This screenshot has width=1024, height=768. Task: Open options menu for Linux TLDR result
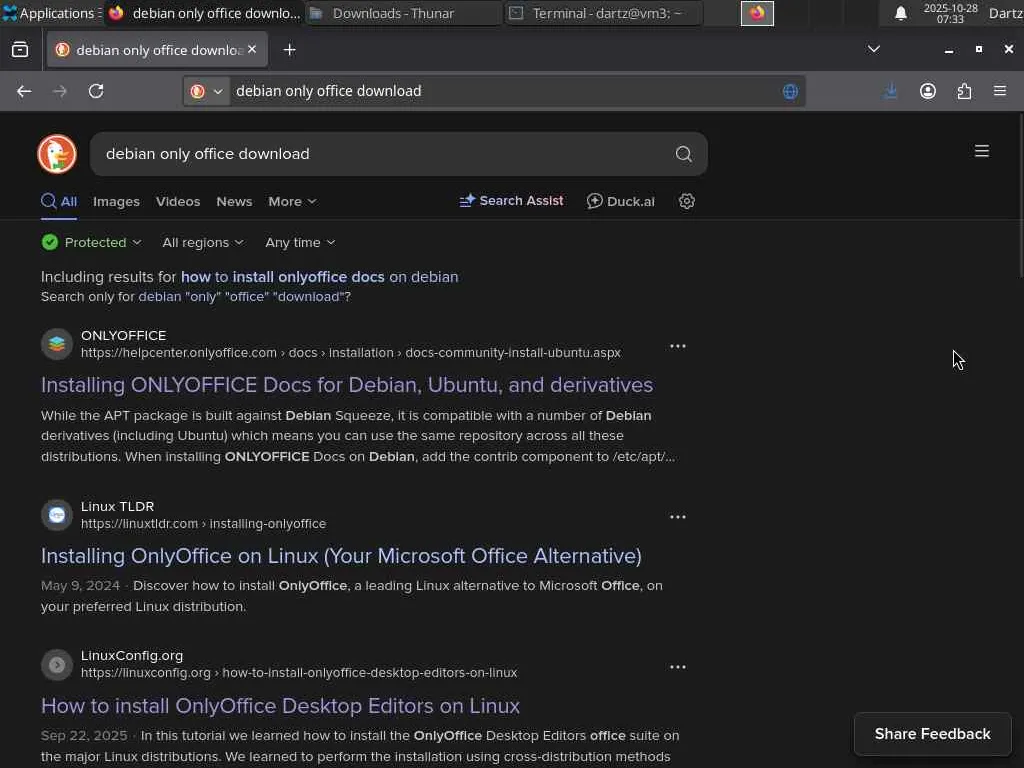click(x=678, y=517)
